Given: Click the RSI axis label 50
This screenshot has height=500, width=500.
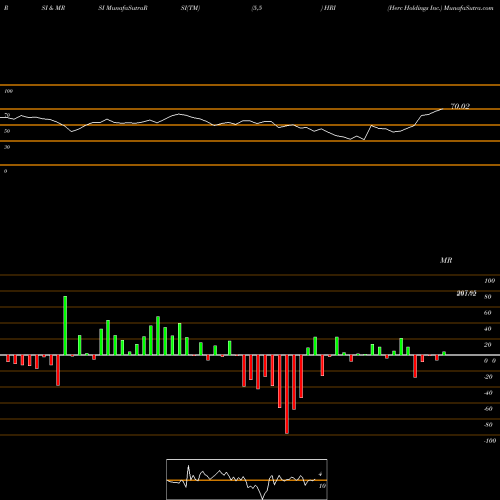Looking at the screenshot, I should (x=7, y=131).
